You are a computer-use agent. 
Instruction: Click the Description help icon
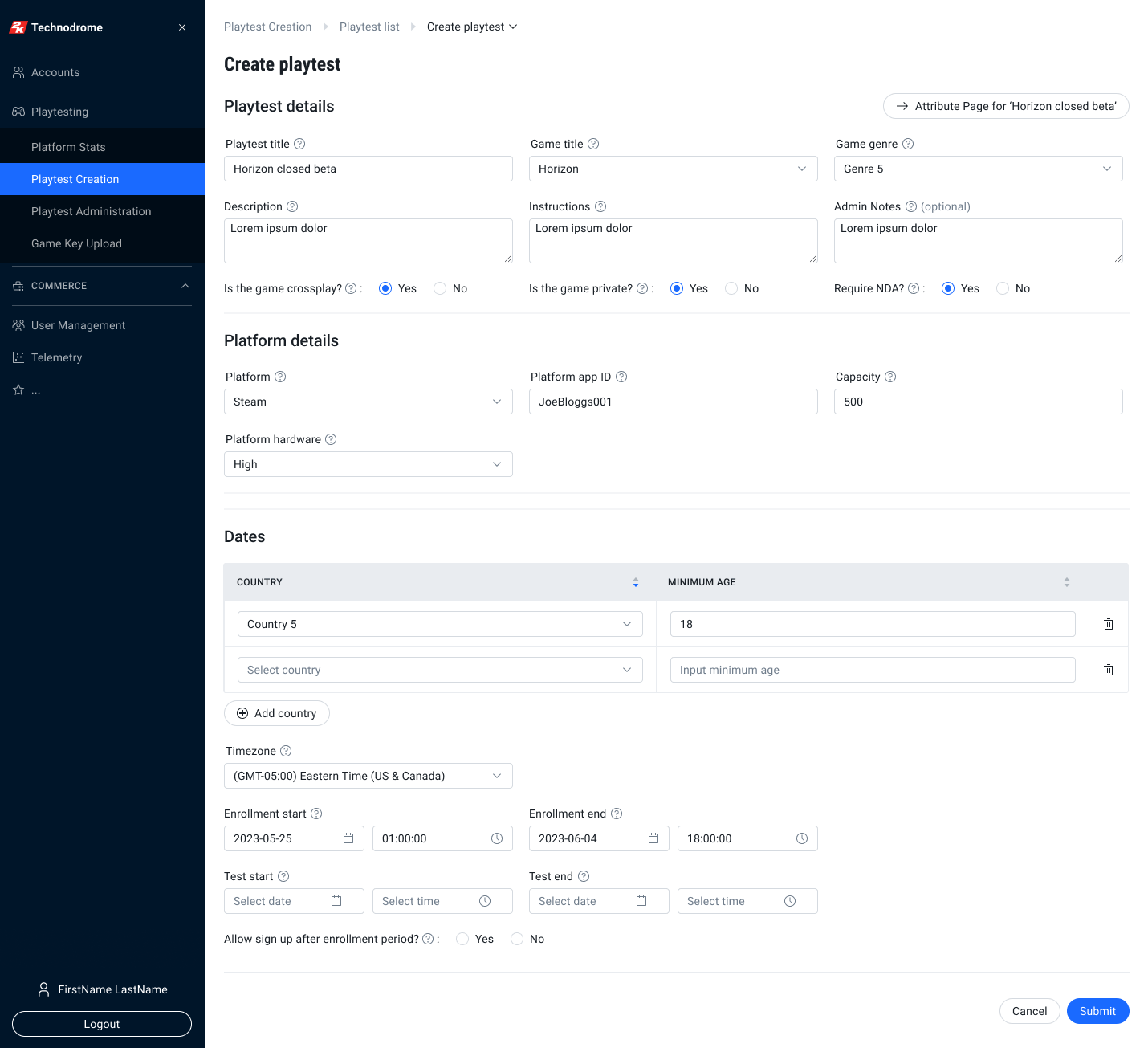[292, 206]
